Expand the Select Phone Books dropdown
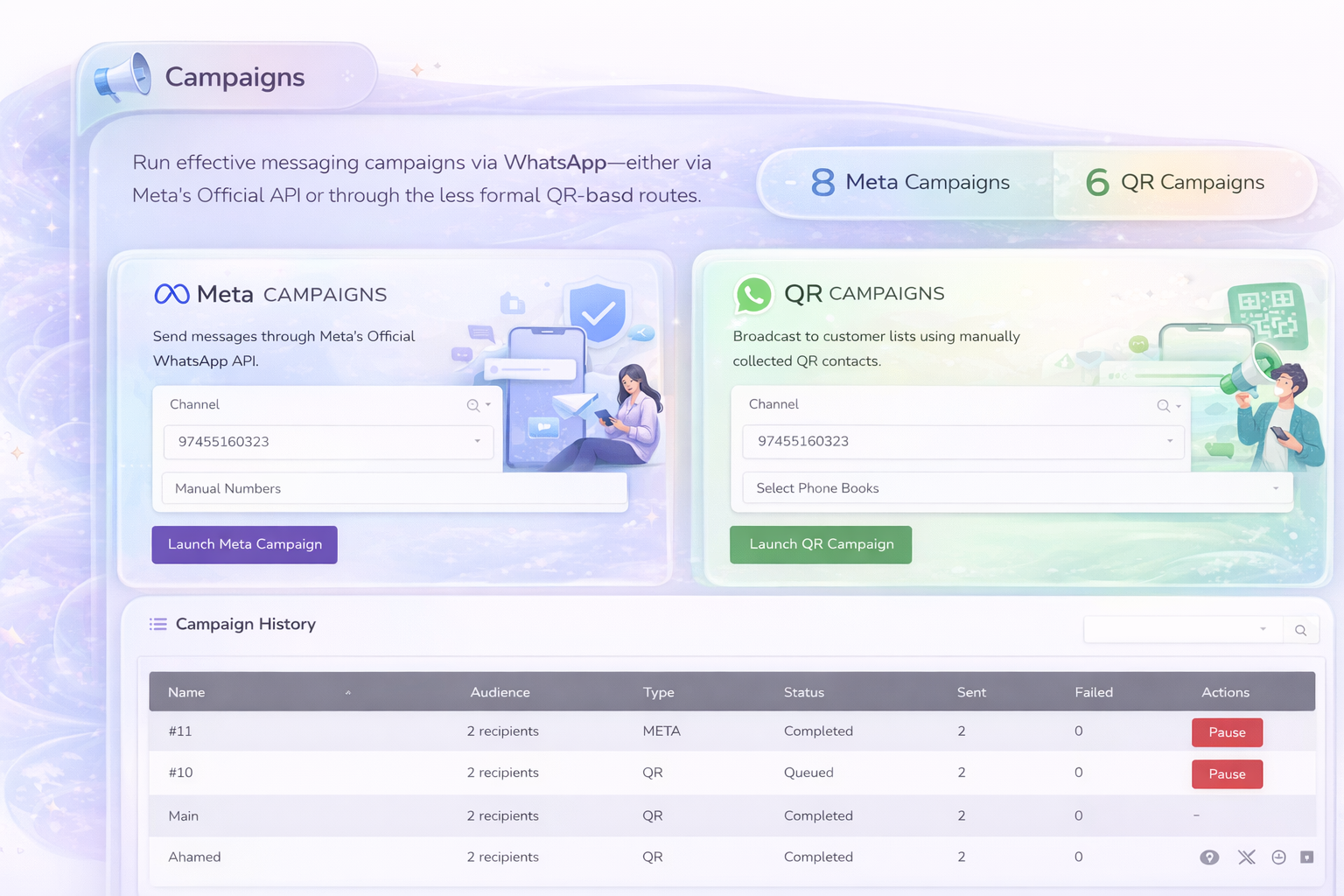This screenshot has width=1344, height=896. (x=1018, y=488)
